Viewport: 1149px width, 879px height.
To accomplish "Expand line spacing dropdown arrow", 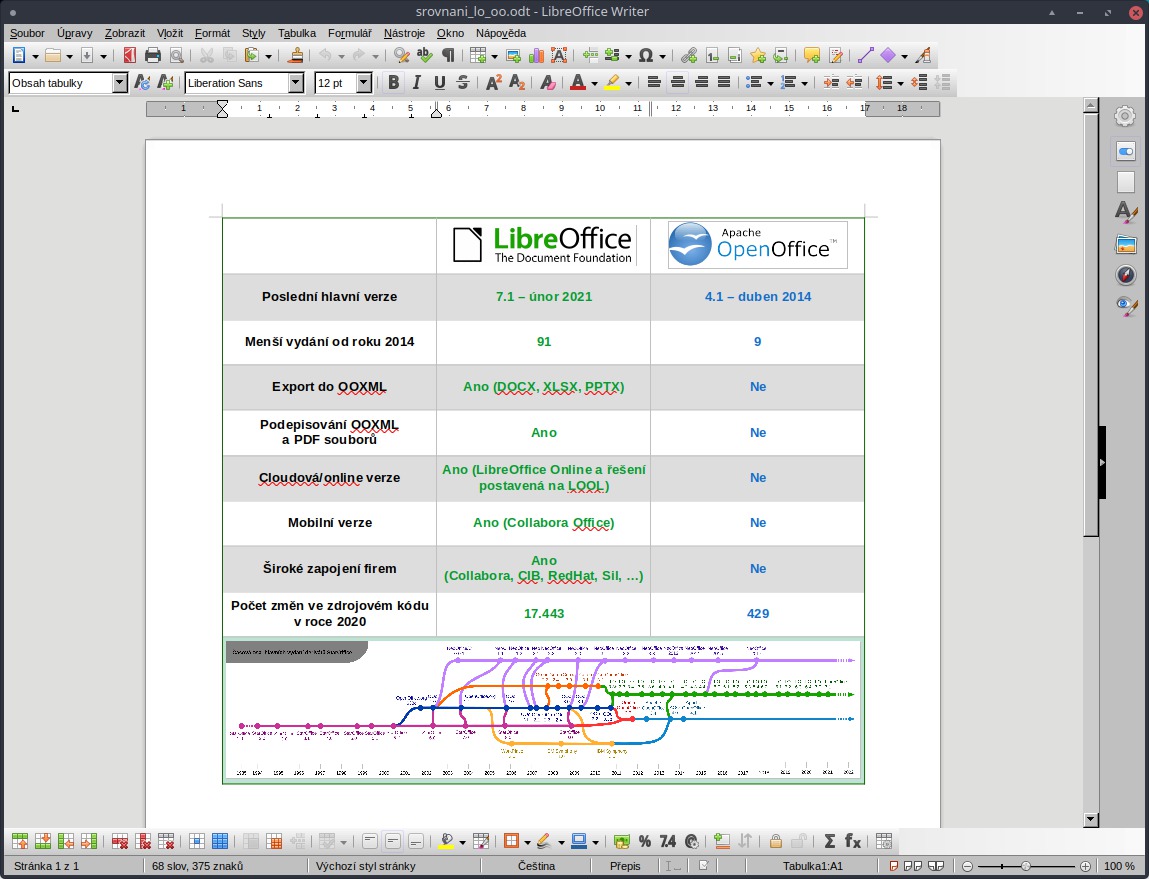I will click(x=901, y=84).
